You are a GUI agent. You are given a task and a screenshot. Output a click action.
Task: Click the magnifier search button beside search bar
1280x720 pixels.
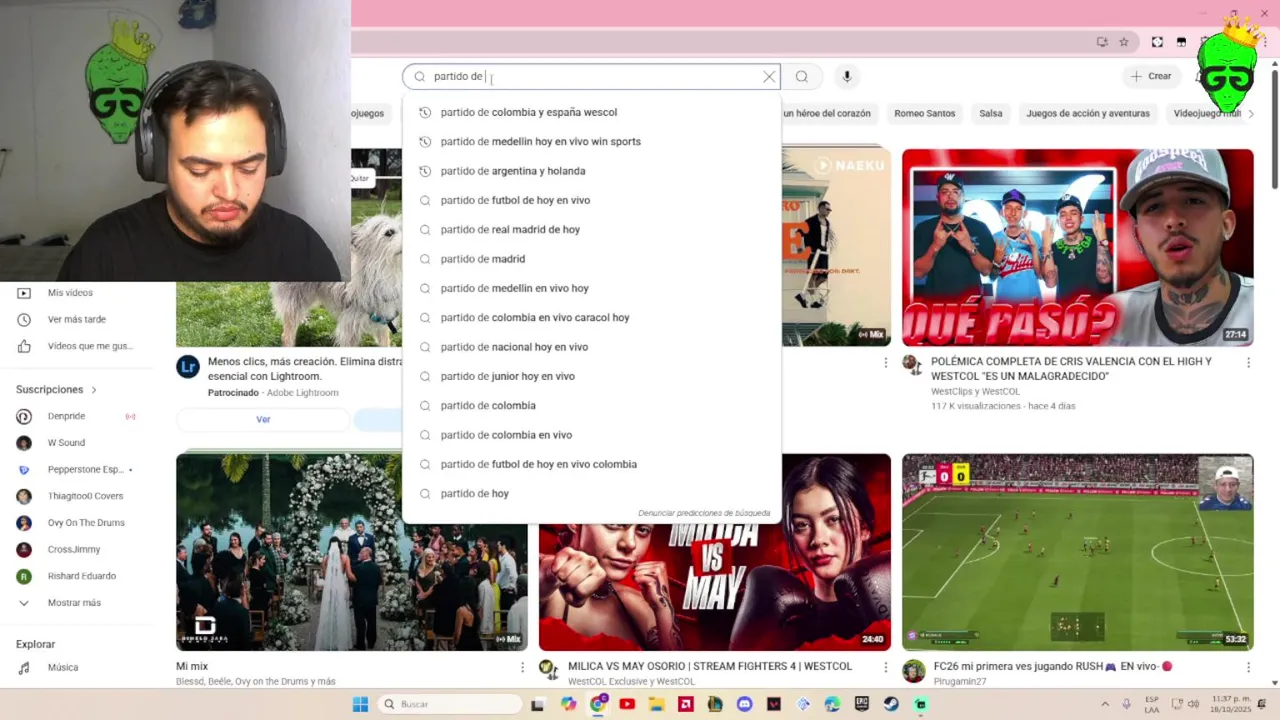click(x=802, y=77)
